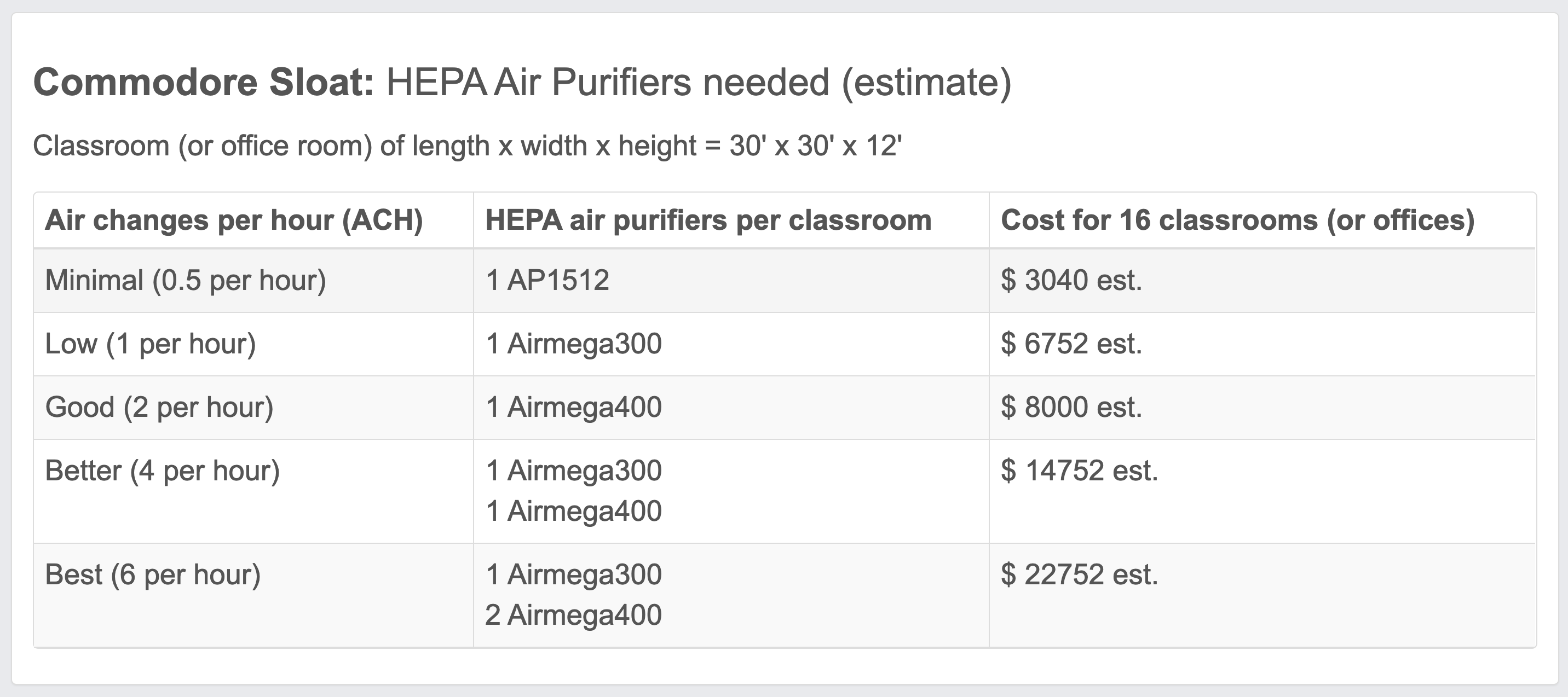Click the Cost for 16 classrooms header
Image resolution: width=1568 pixels, height=697 pixels.
tap(1237, 220)
